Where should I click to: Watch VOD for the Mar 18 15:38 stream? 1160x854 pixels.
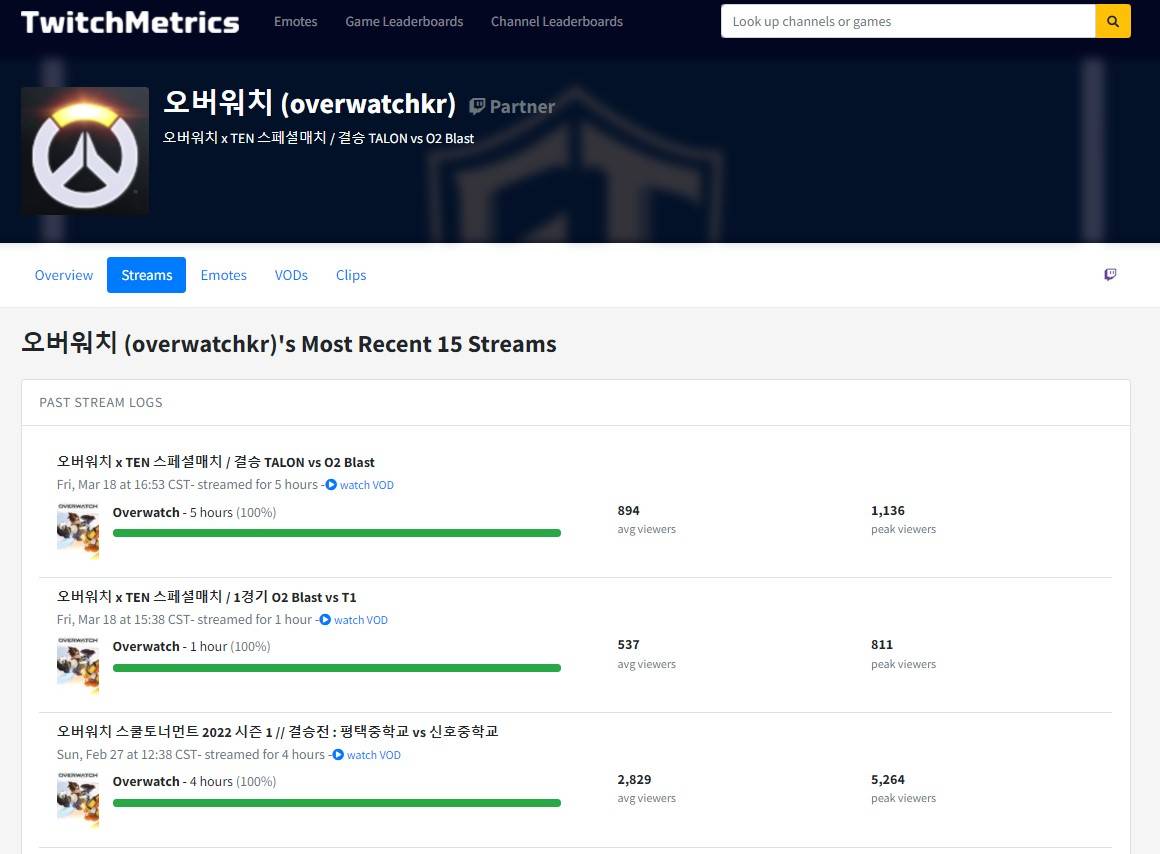(x=354, y=620)
